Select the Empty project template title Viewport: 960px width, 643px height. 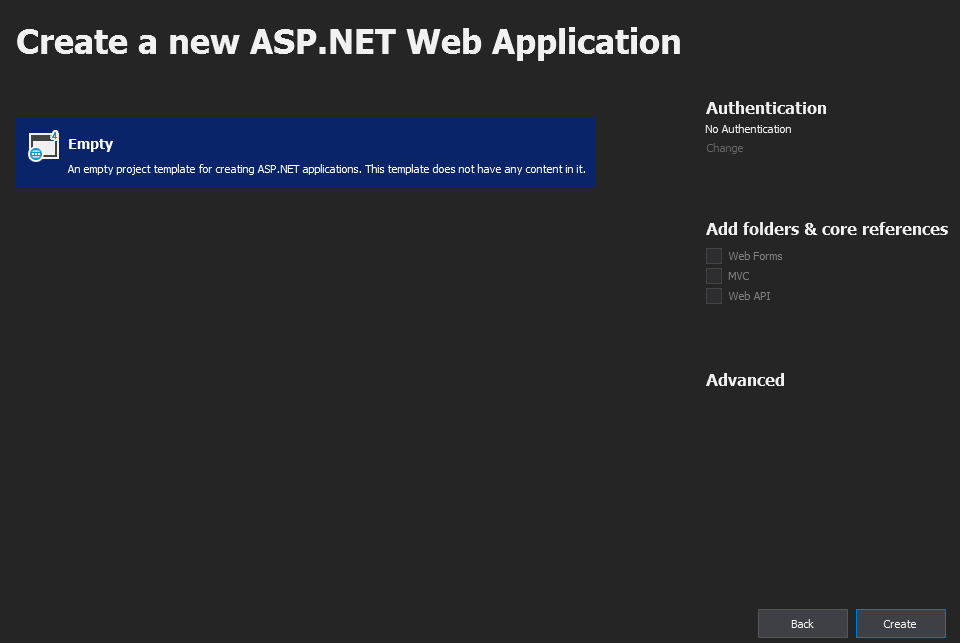click(x=90, y=144)
